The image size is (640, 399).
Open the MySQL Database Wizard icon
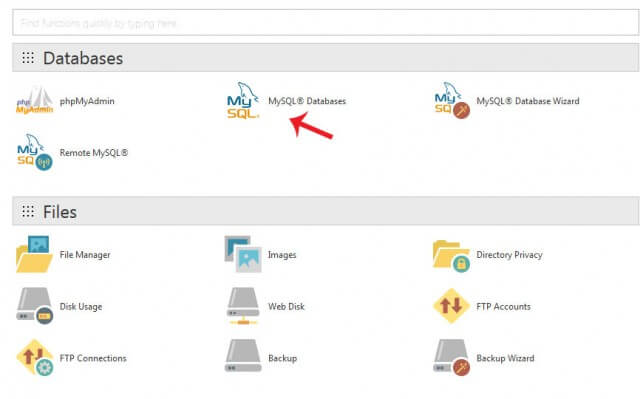452,100
